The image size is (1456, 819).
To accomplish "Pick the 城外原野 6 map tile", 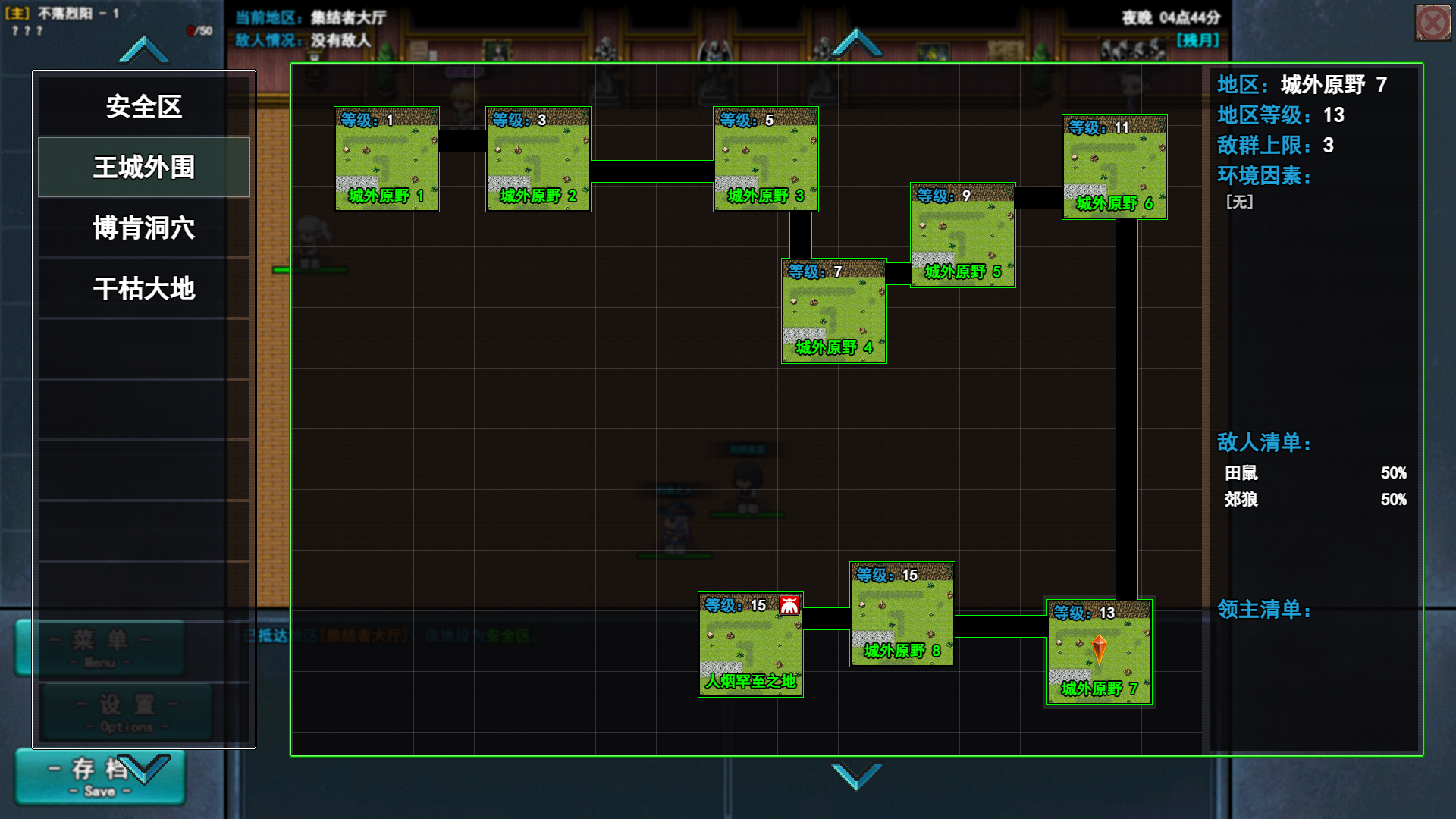I will [x=1115, y=167].
